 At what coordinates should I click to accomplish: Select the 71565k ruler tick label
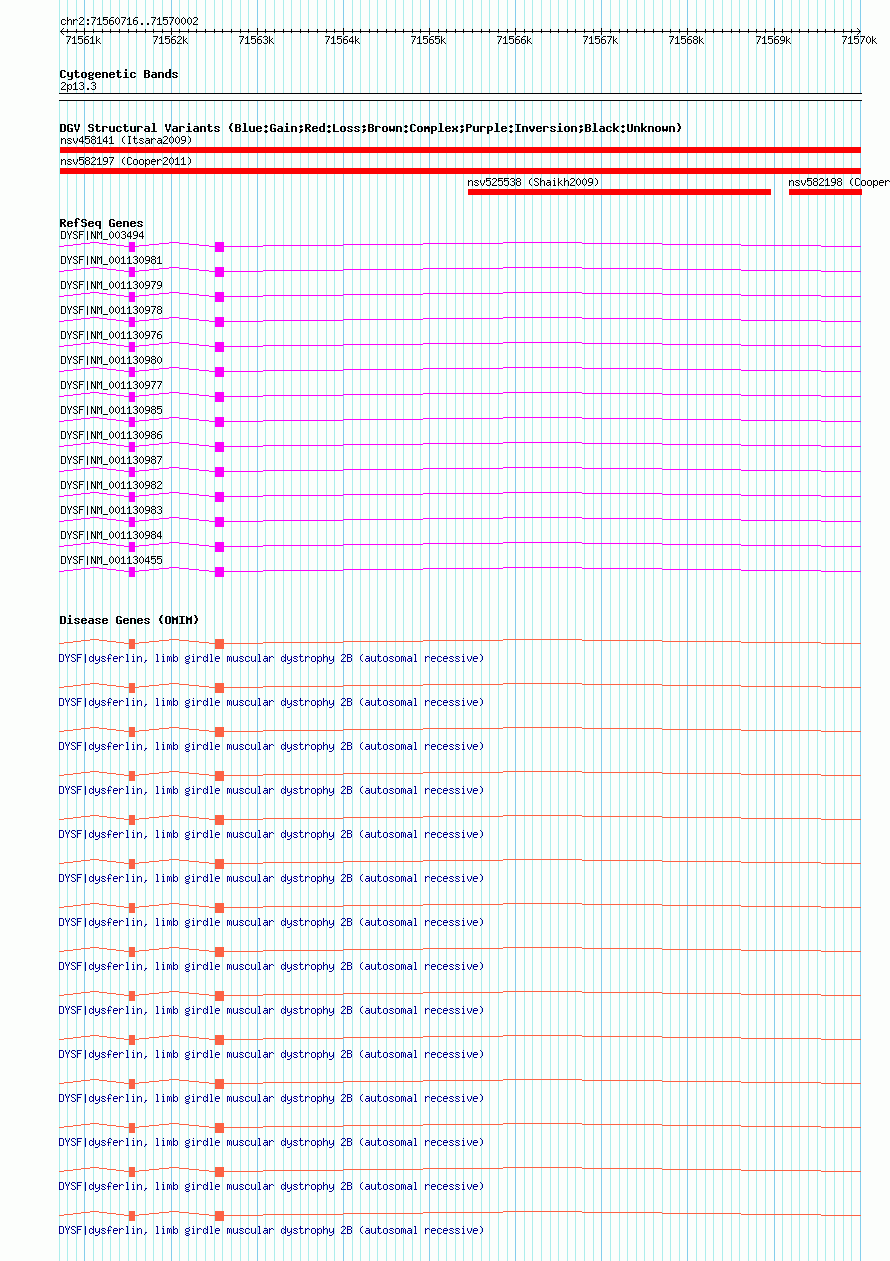coord(428,40)
